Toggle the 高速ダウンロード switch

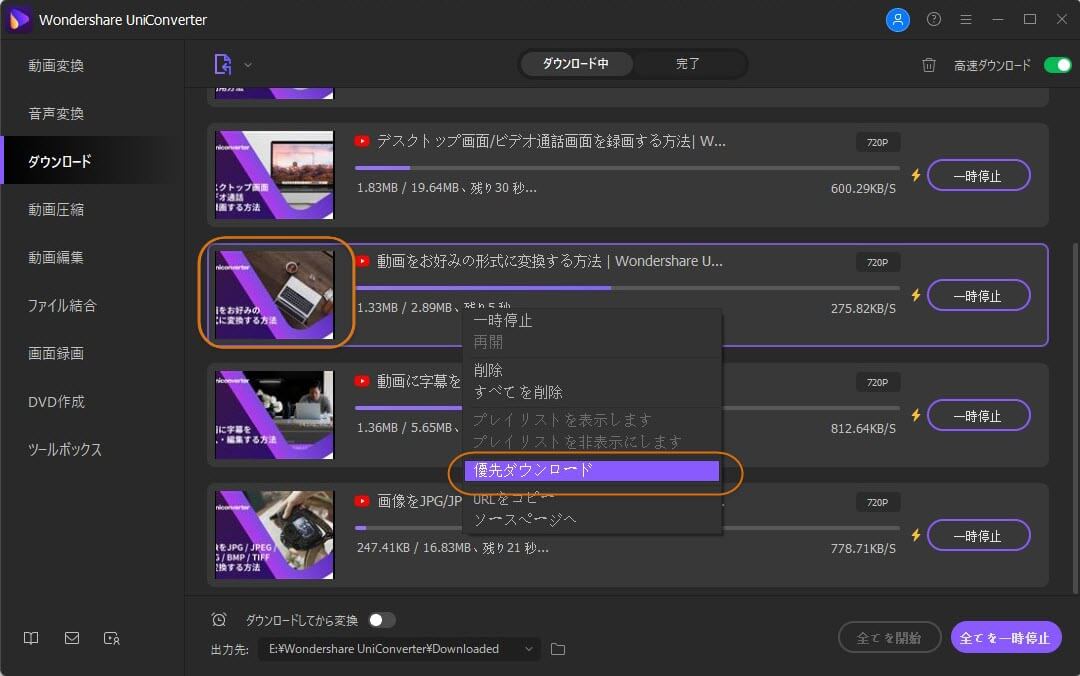click(x=1057, y=65)
